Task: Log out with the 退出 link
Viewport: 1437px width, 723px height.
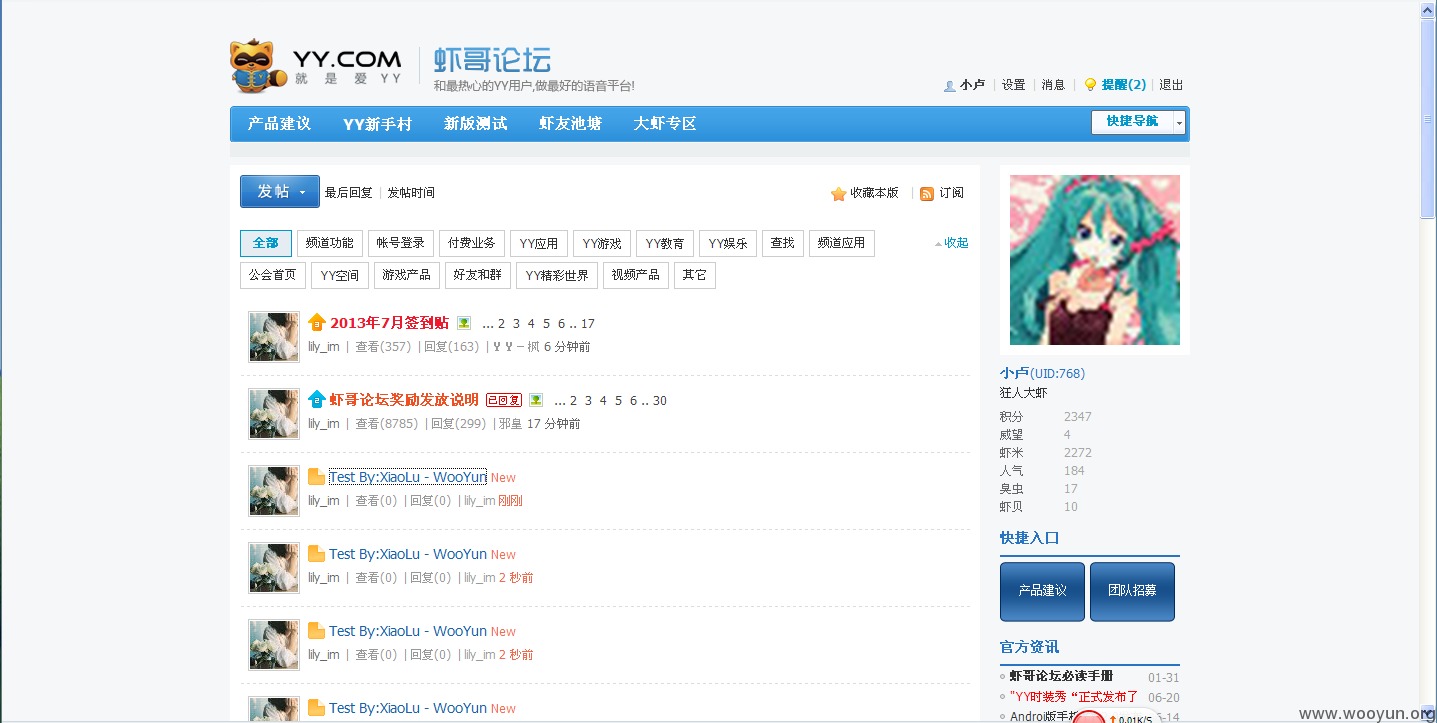Action: coord(1171,85)
